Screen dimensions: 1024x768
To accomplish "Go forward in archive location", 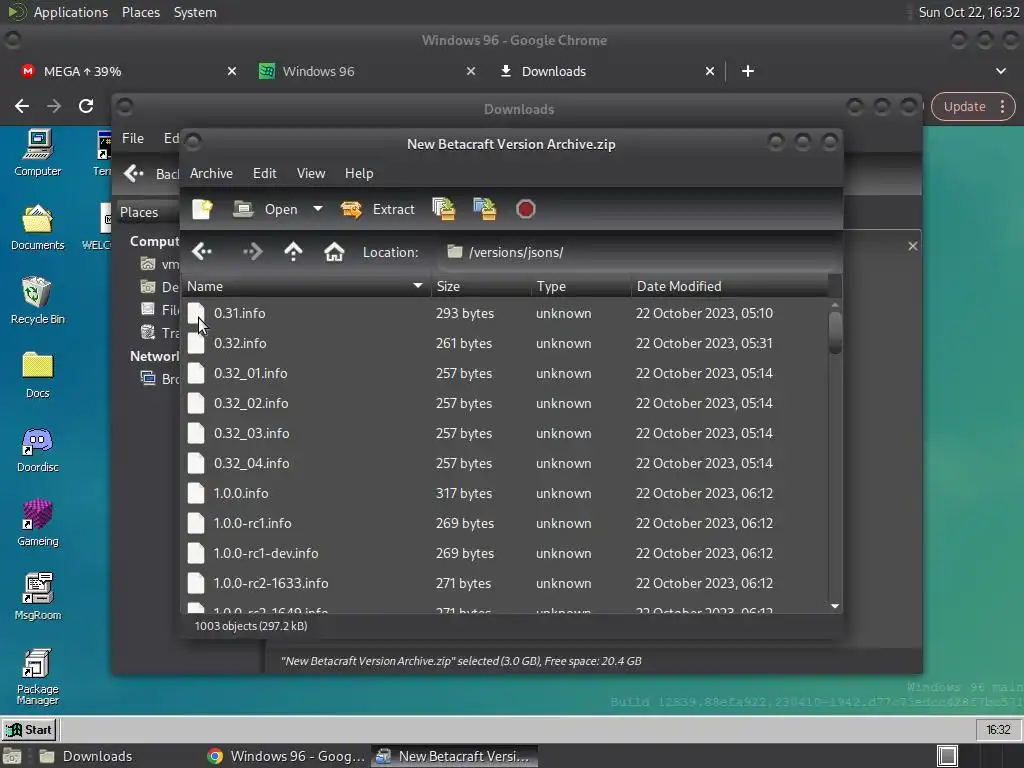I will click(x=253, y=251).
